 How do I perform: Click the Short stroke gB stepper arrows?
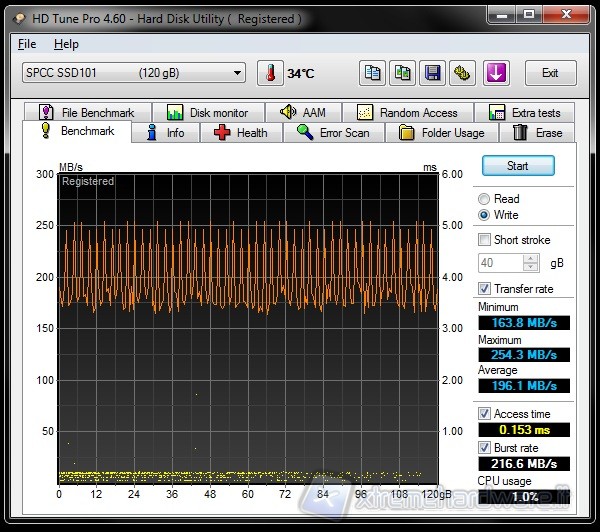coord(532,263)
